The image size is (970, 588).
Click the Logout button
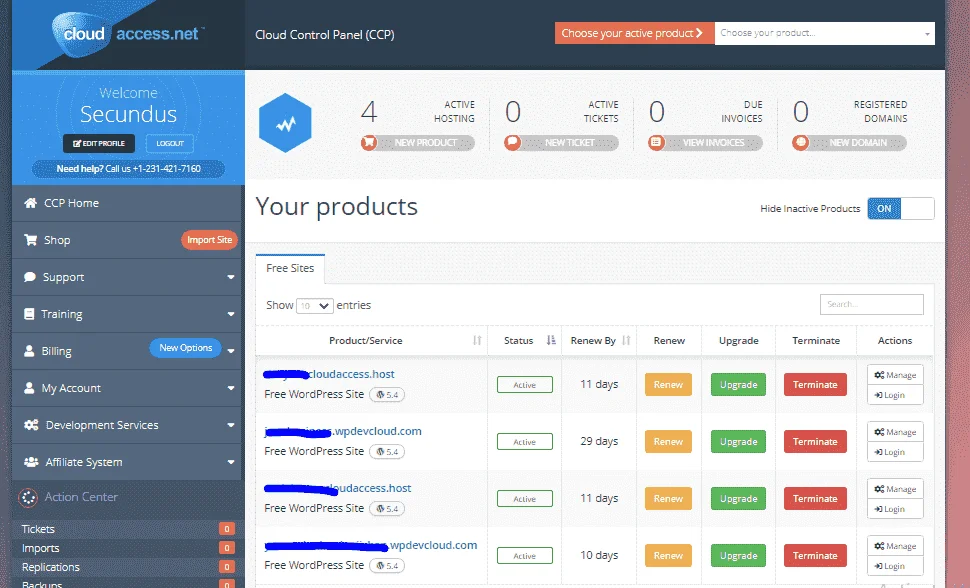click(x=170, y=144)
